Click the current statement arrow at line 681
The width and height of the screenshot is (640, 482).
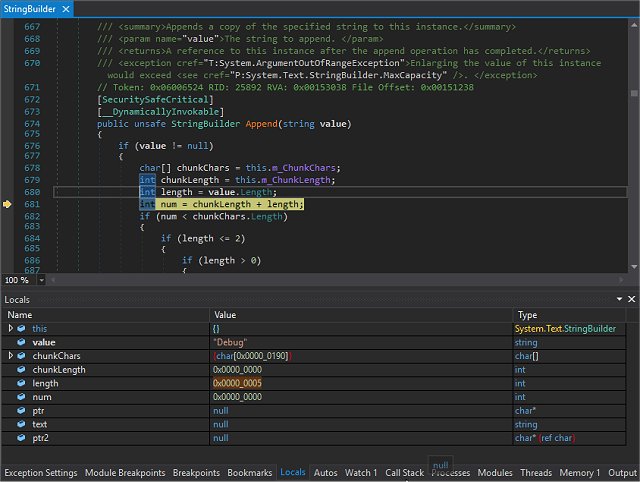coord(8,204)
